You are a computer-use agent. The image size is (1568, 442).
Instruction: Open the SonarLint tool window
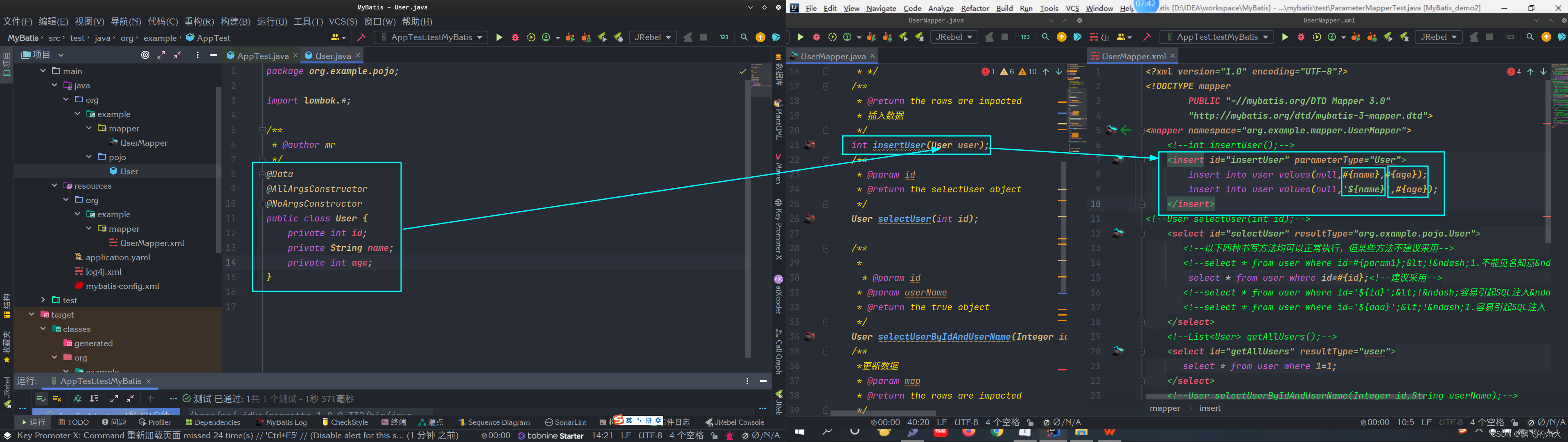[566, 422]
